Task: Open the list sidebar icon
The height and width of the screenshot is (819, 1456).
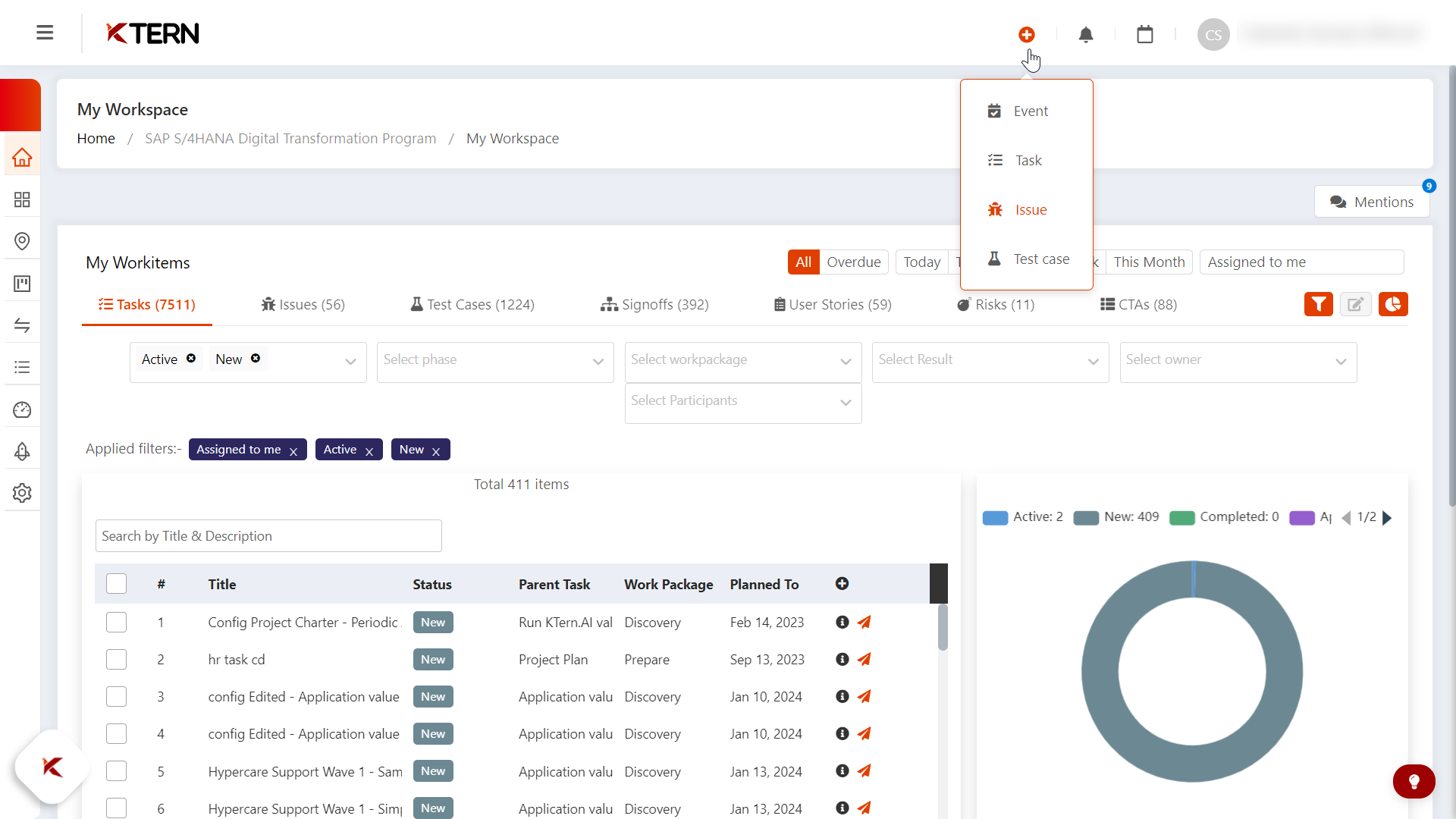Action: pos(22,367)
